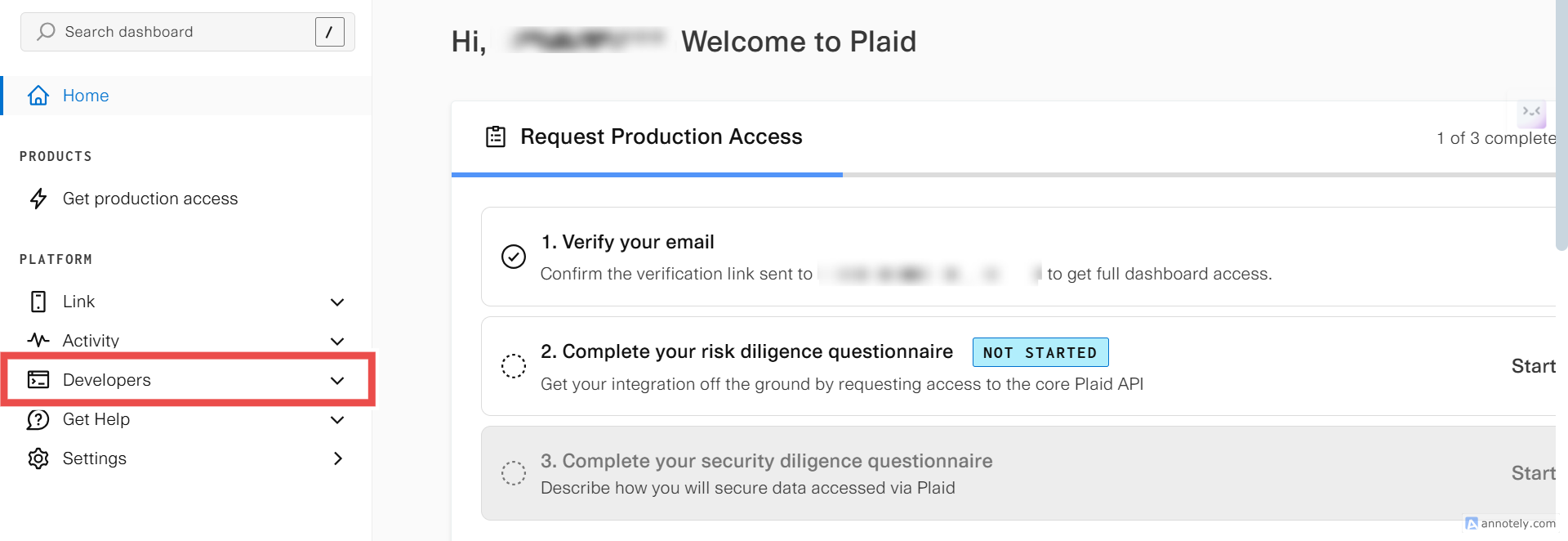The width and height of the screenshot is (1568, 541).
Task: Expand the Developers menu
Action: point(337,379)
